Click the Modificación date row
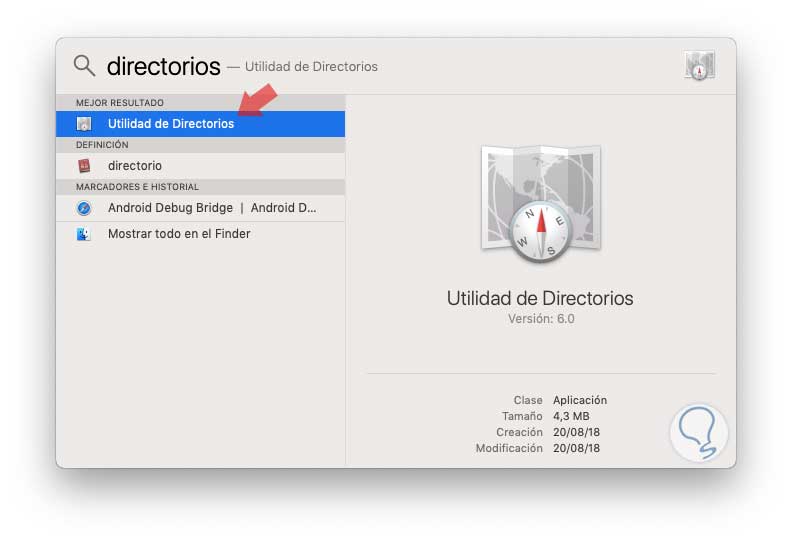 tap(538, 448)
